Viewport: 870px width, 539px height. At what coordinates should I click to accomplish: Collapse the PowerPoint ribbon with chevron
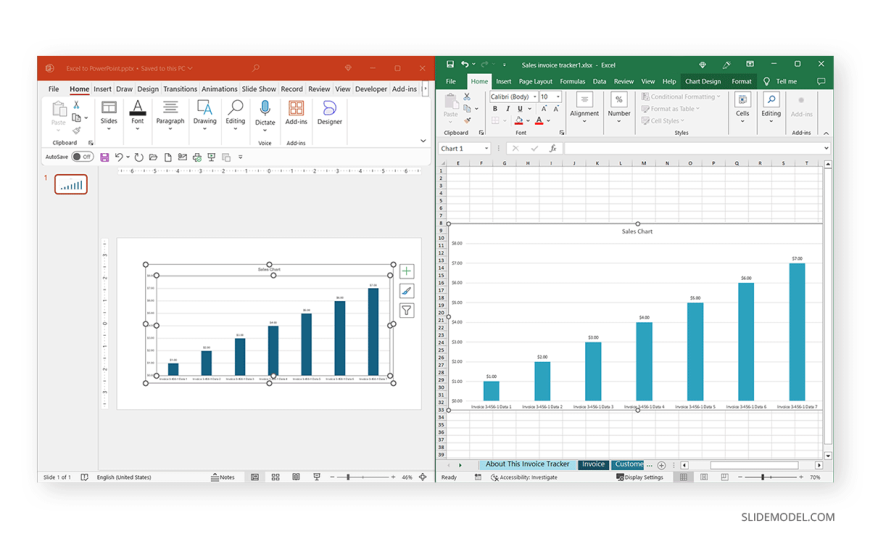click(423, 141)
